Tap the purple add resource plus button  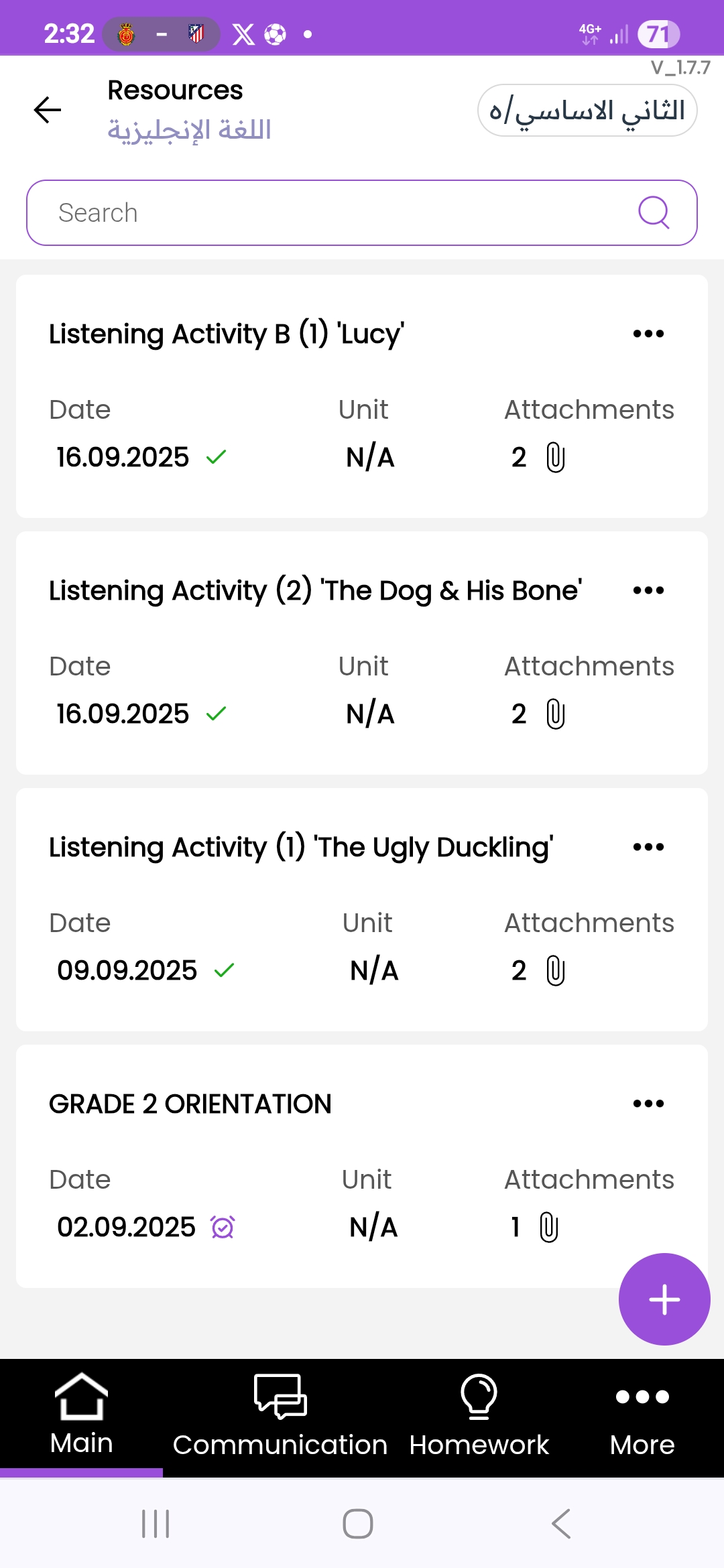[x=664, y=1299]
